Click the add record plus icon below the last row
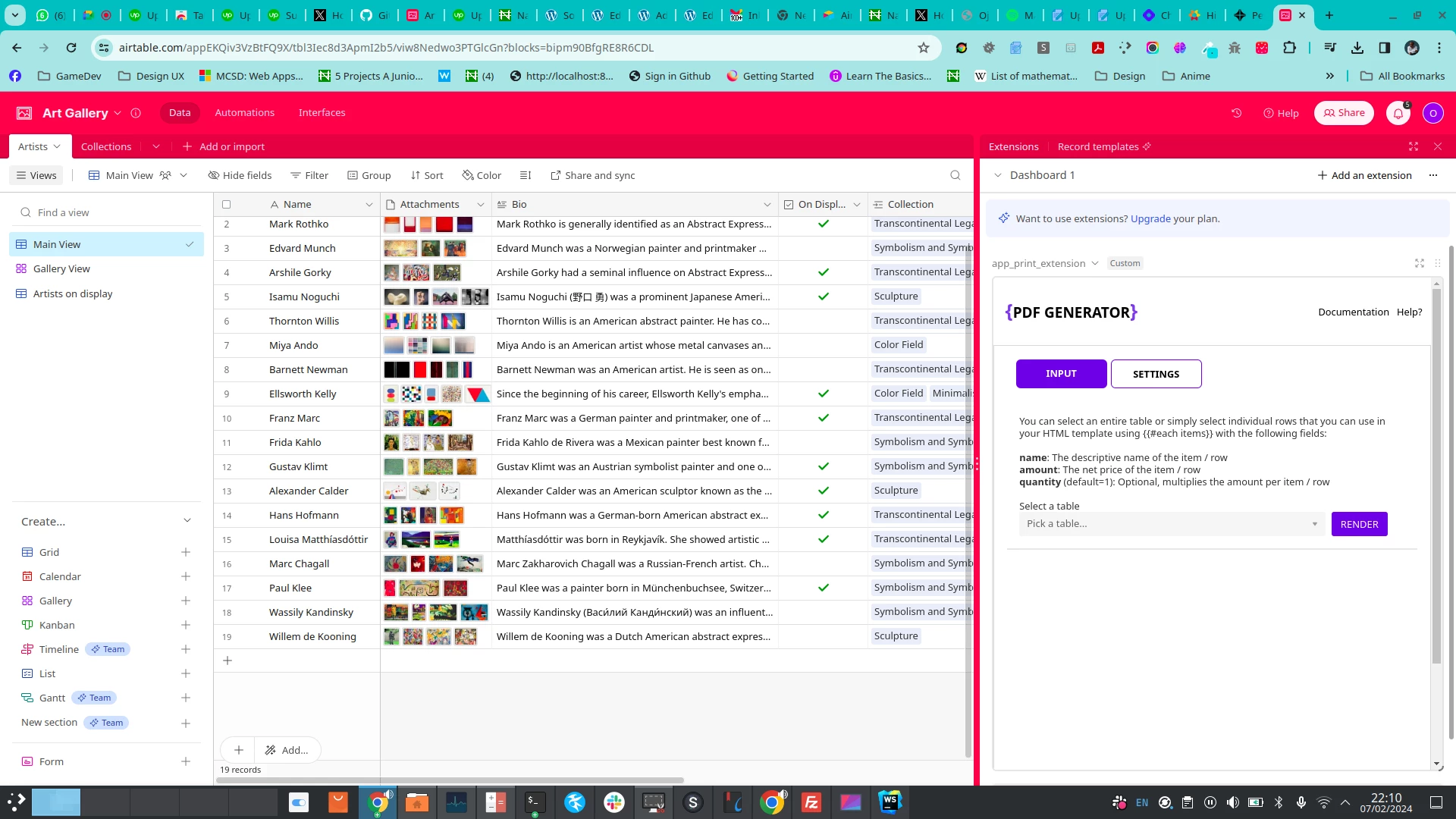This screenshot has height=819, width=1456. 227,661
